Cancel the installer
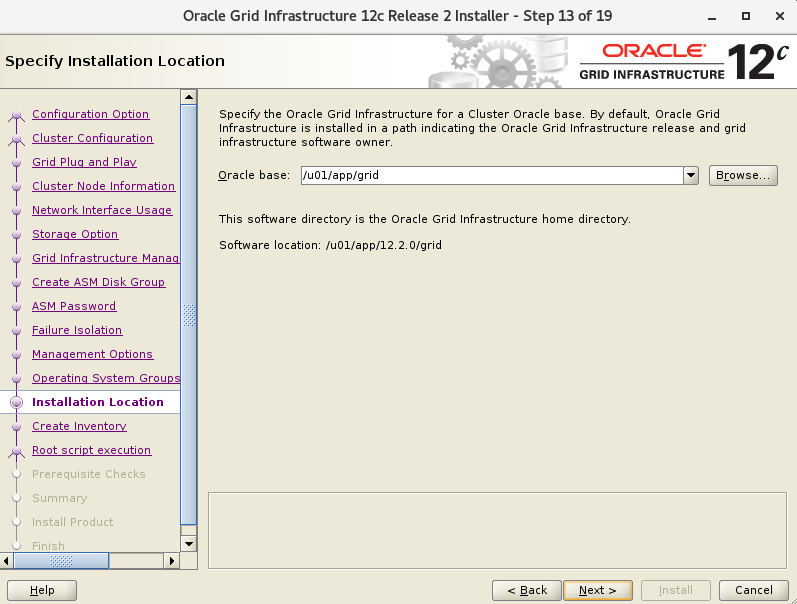 point(754,590)
